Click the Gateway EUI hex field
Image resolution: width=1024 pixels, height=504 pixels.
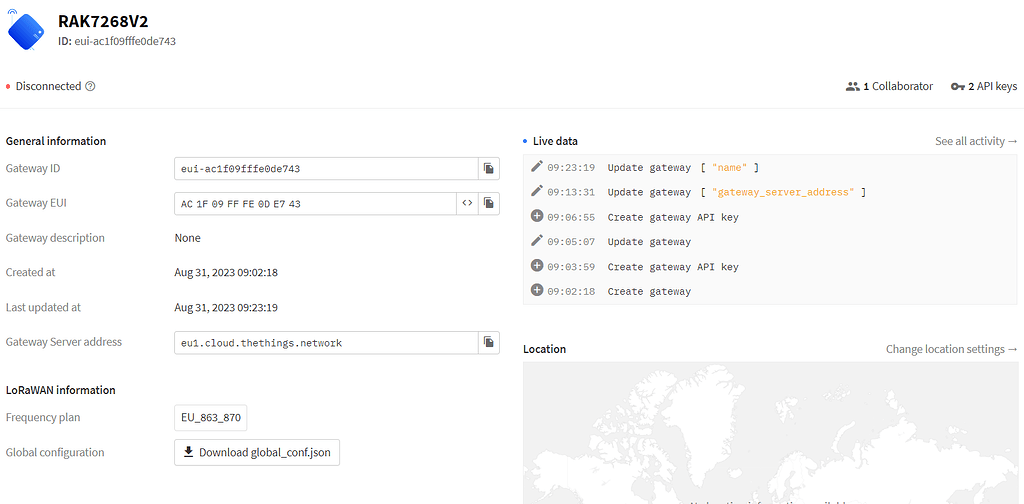pos(315,204)
